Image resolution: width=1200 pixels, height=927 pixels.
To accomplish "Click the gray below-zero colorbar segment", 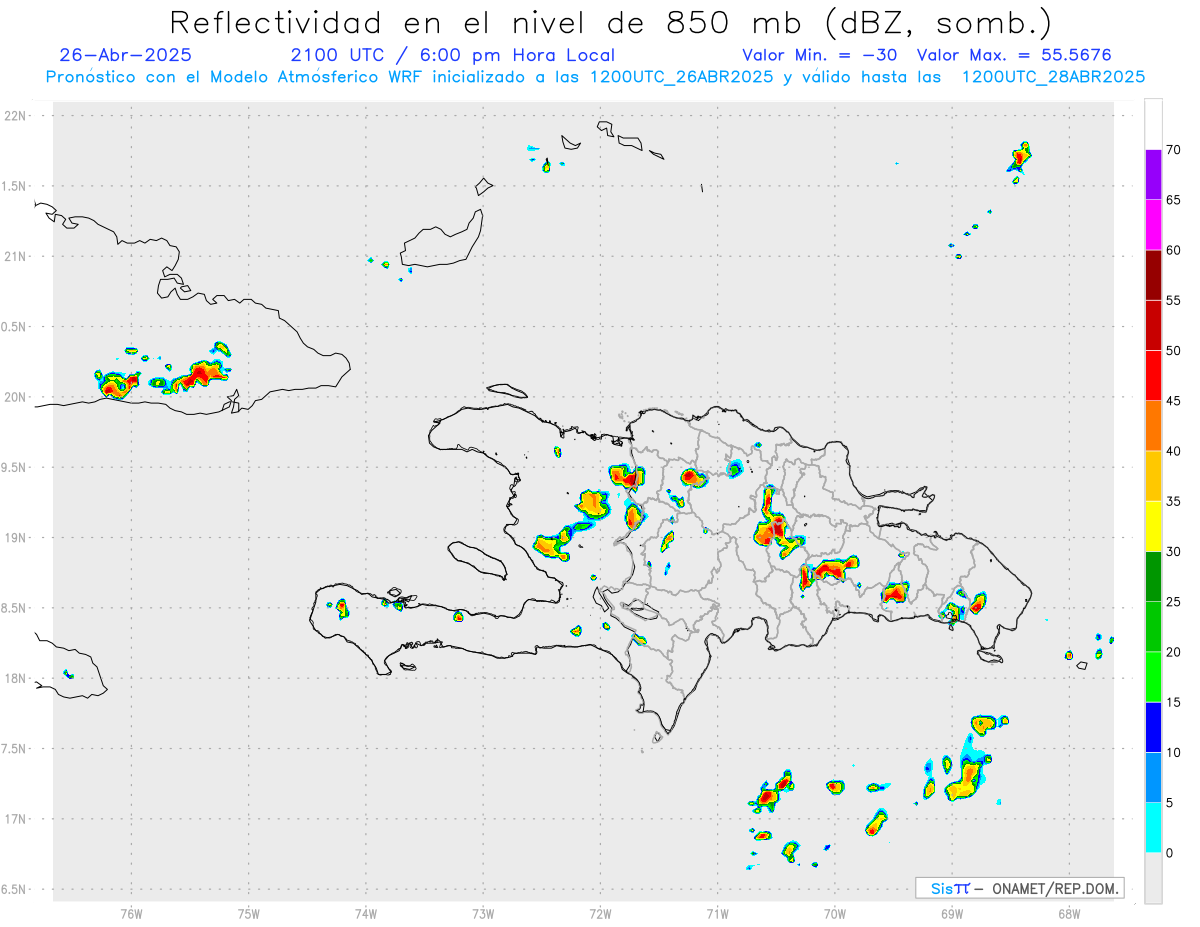I will [1153, 878].
